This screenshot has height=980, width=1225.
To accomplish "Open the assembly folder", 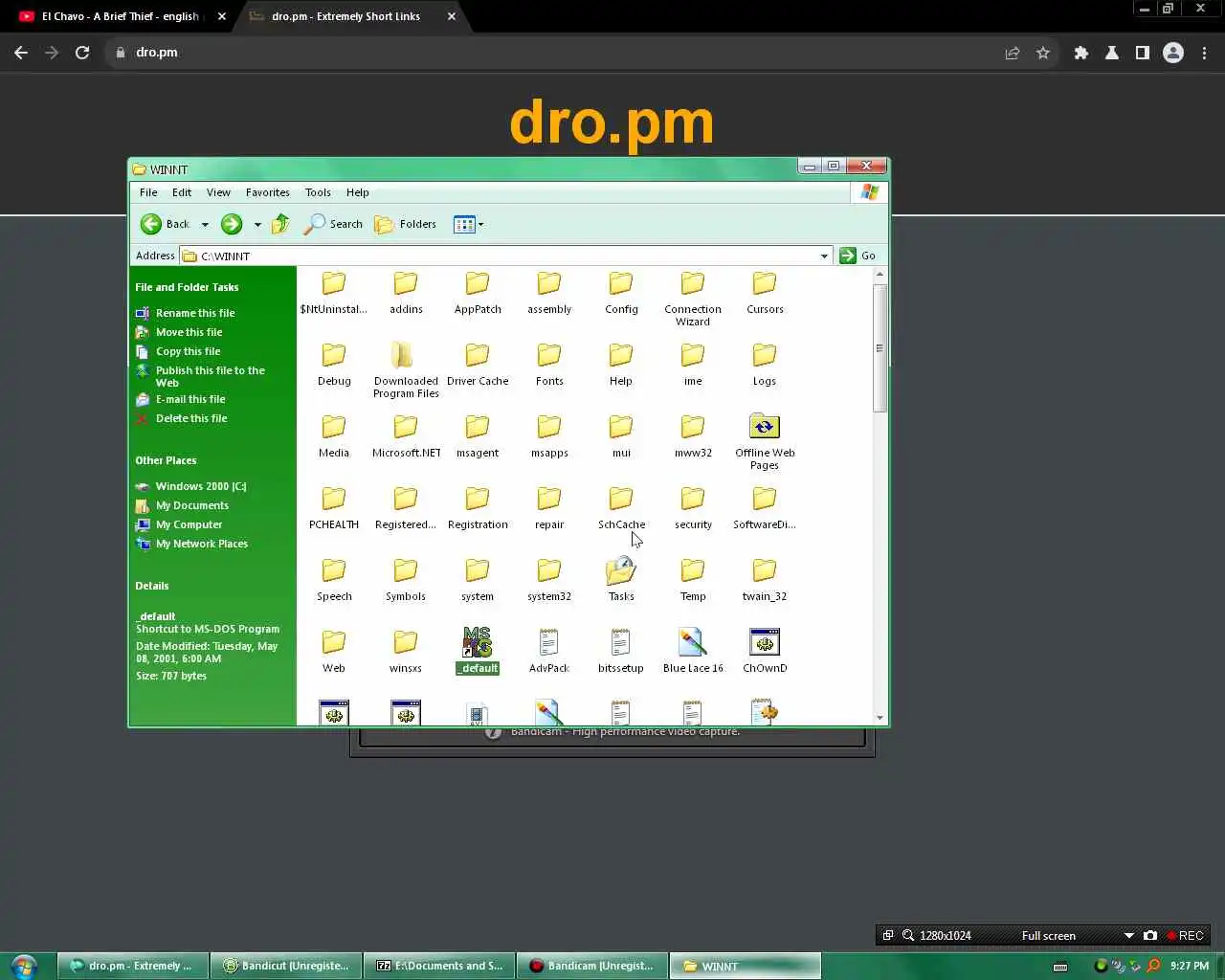I will coord(549,293).
